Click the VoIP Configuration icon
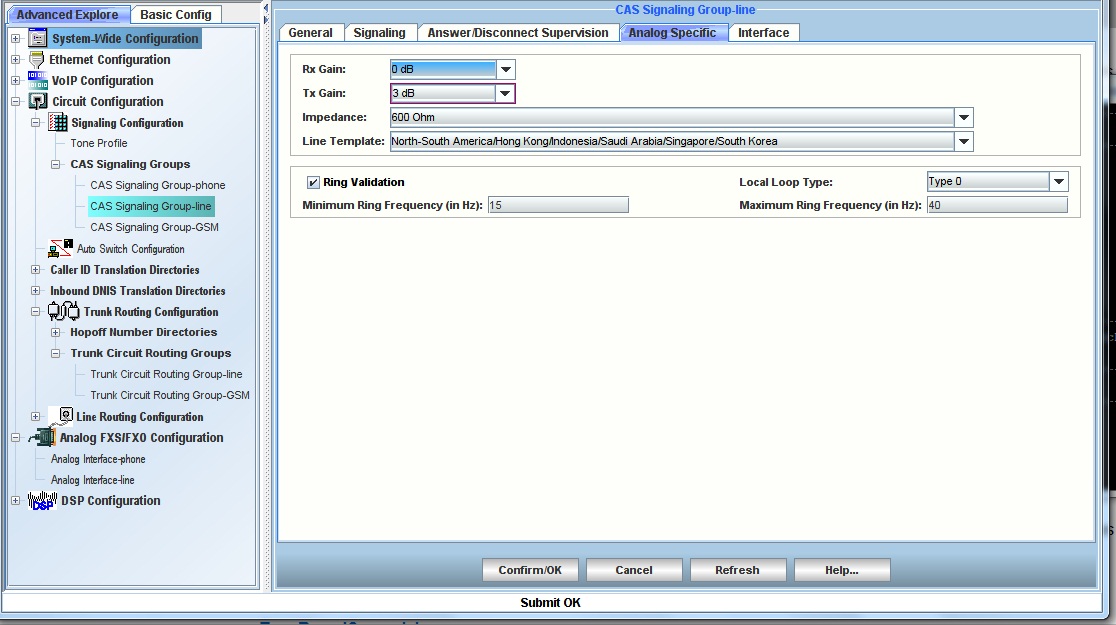Image resolution: width=1116 pixels, height=625 pixels. click(38, 81)
